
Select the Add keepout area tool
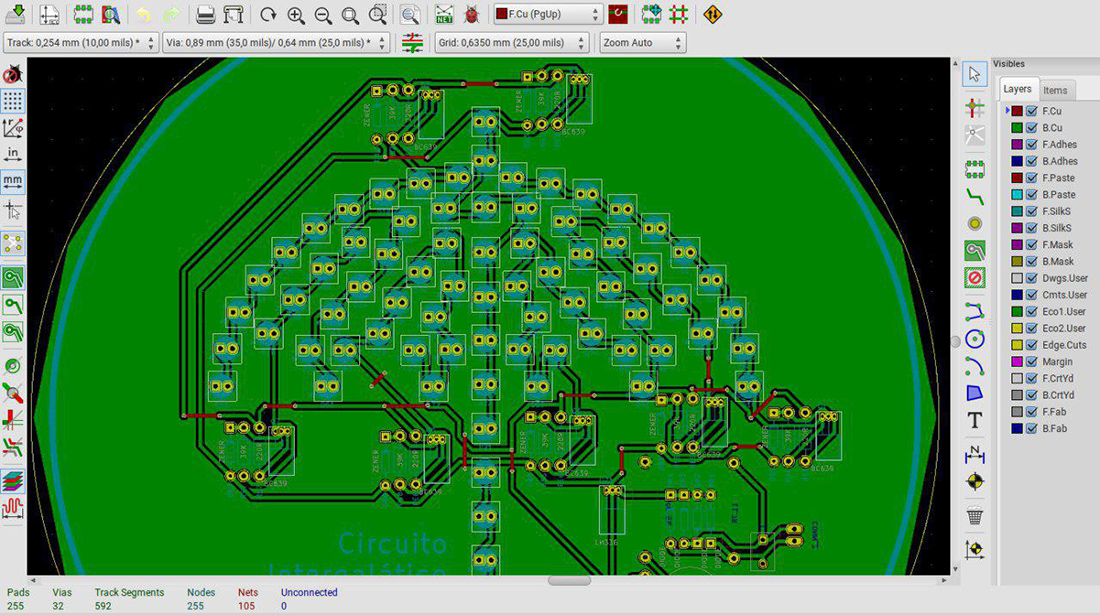tap(974, 278)
